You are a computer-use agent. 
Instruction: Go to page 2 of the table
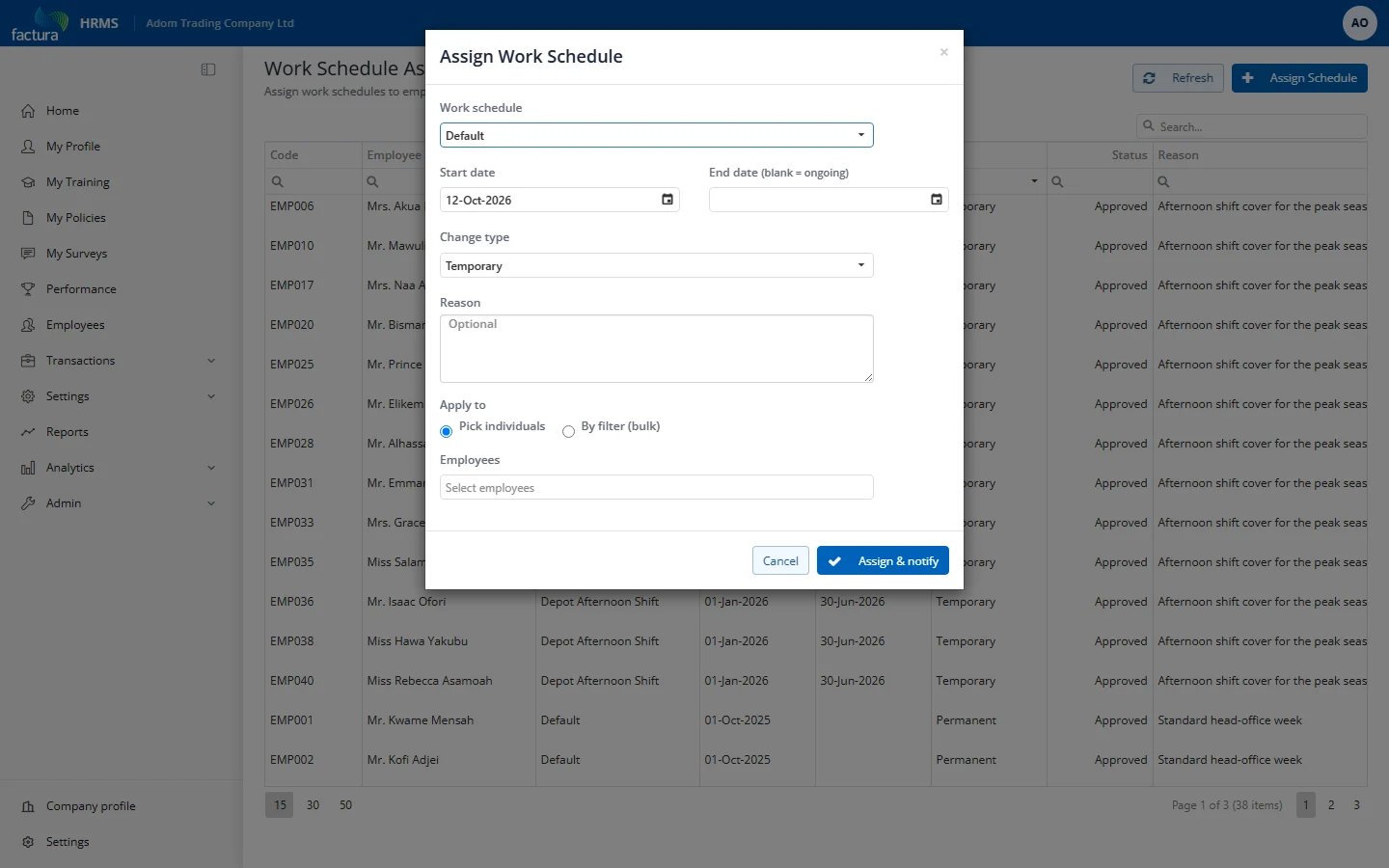pyautogui.click(x=1331, y=804)
